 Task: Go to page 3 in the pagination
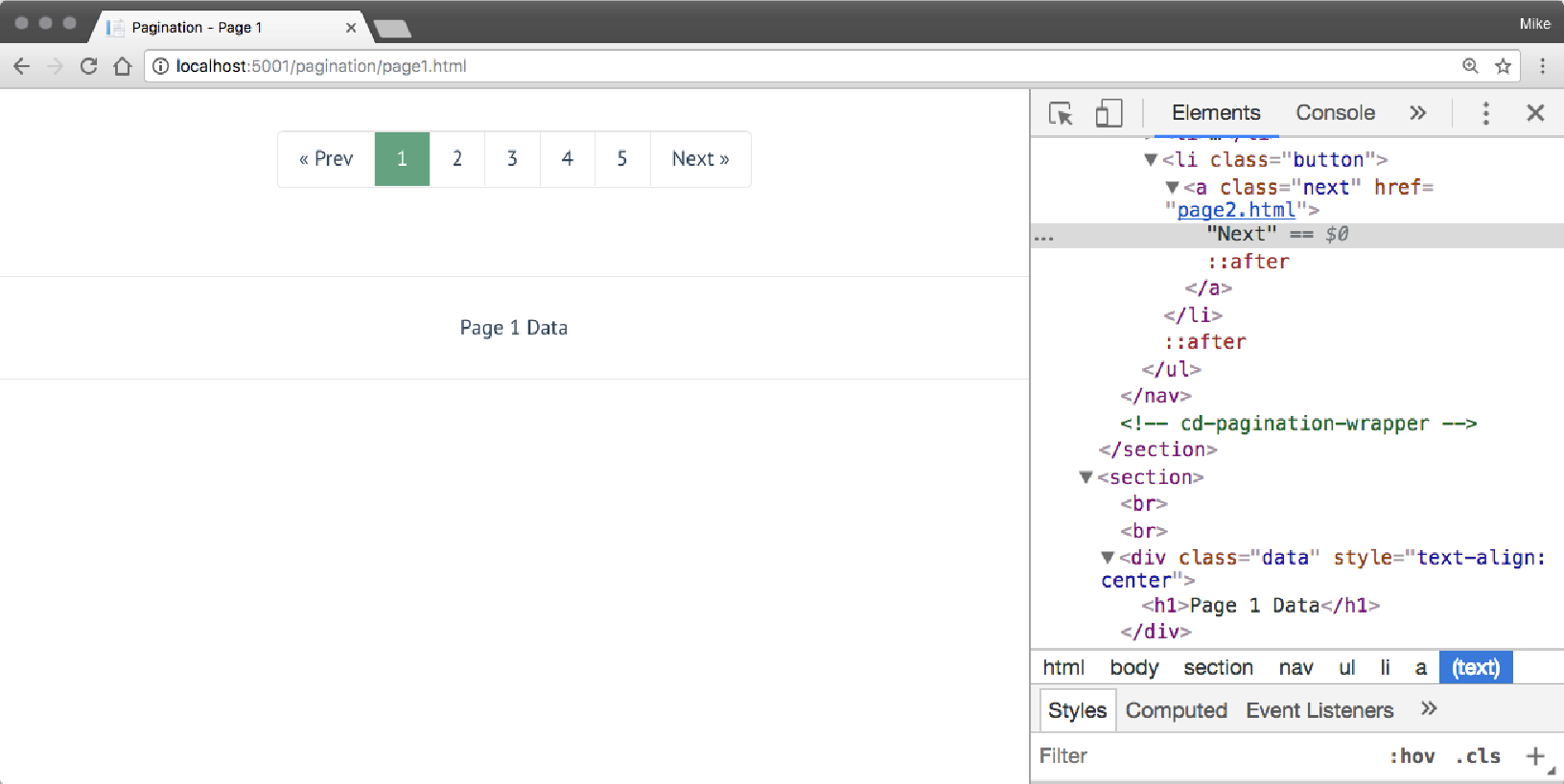512,159
